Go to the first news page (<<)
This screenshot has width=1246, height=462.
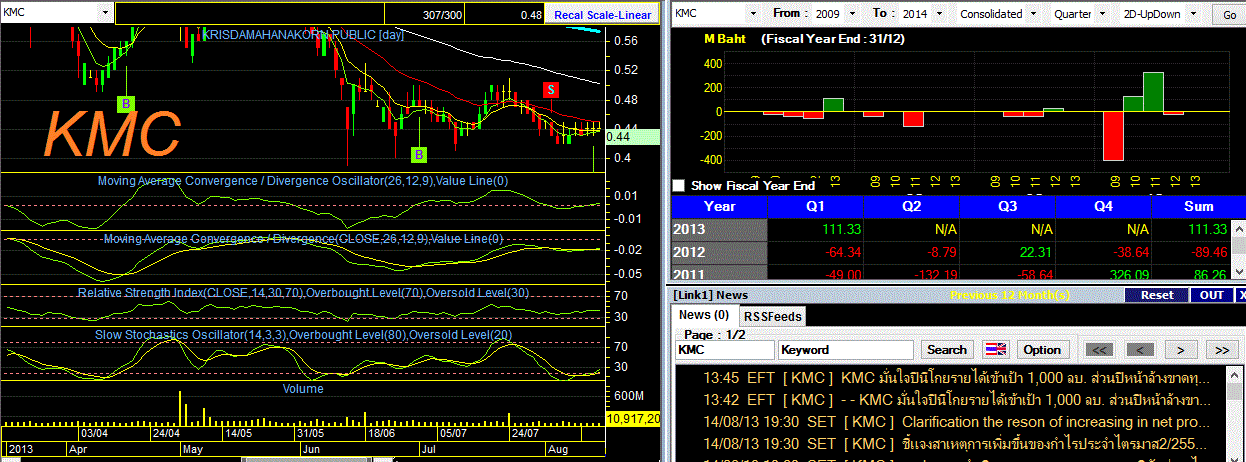(x=1097, y=350)
